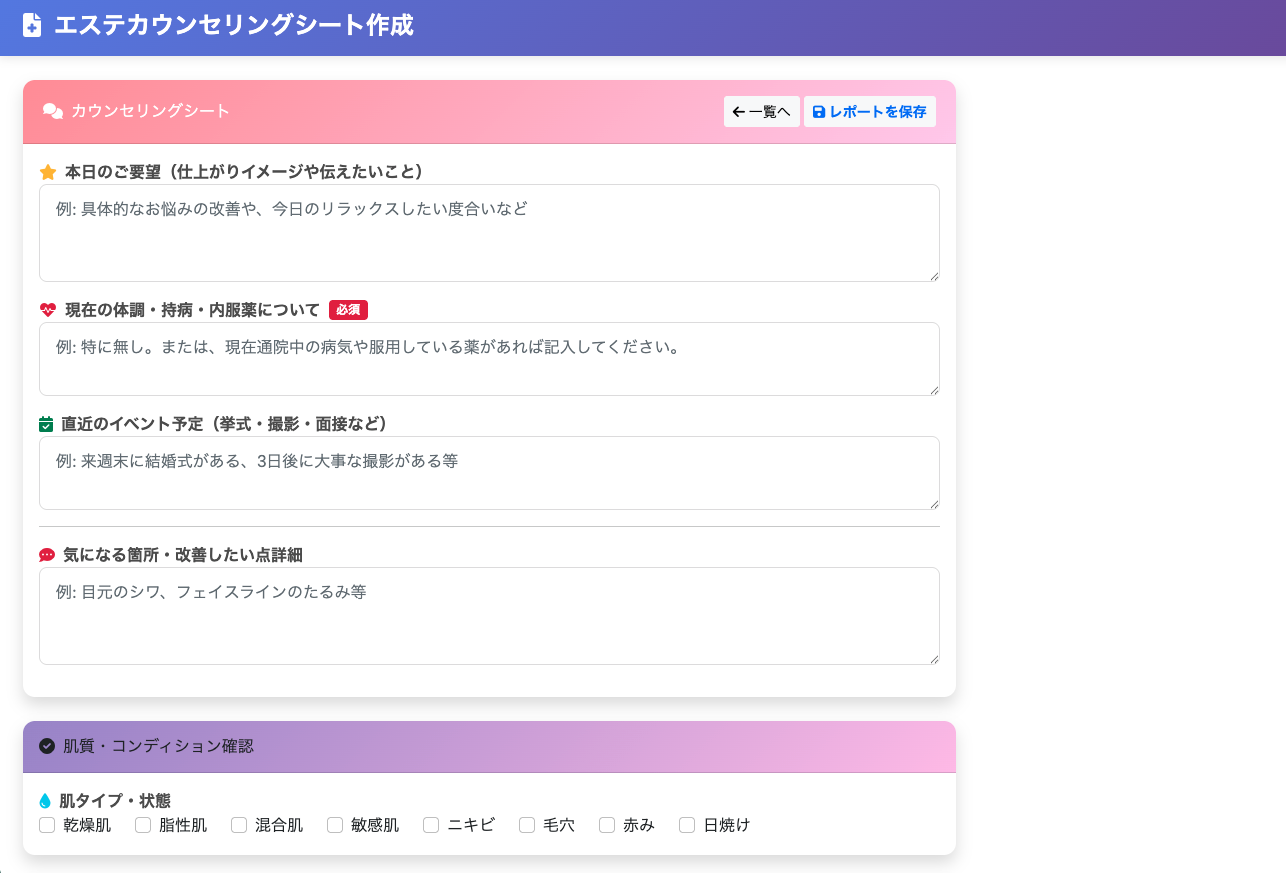Click the star icon next to 本日のご要望
1286x873 pixels.
[x=48, y=171]
